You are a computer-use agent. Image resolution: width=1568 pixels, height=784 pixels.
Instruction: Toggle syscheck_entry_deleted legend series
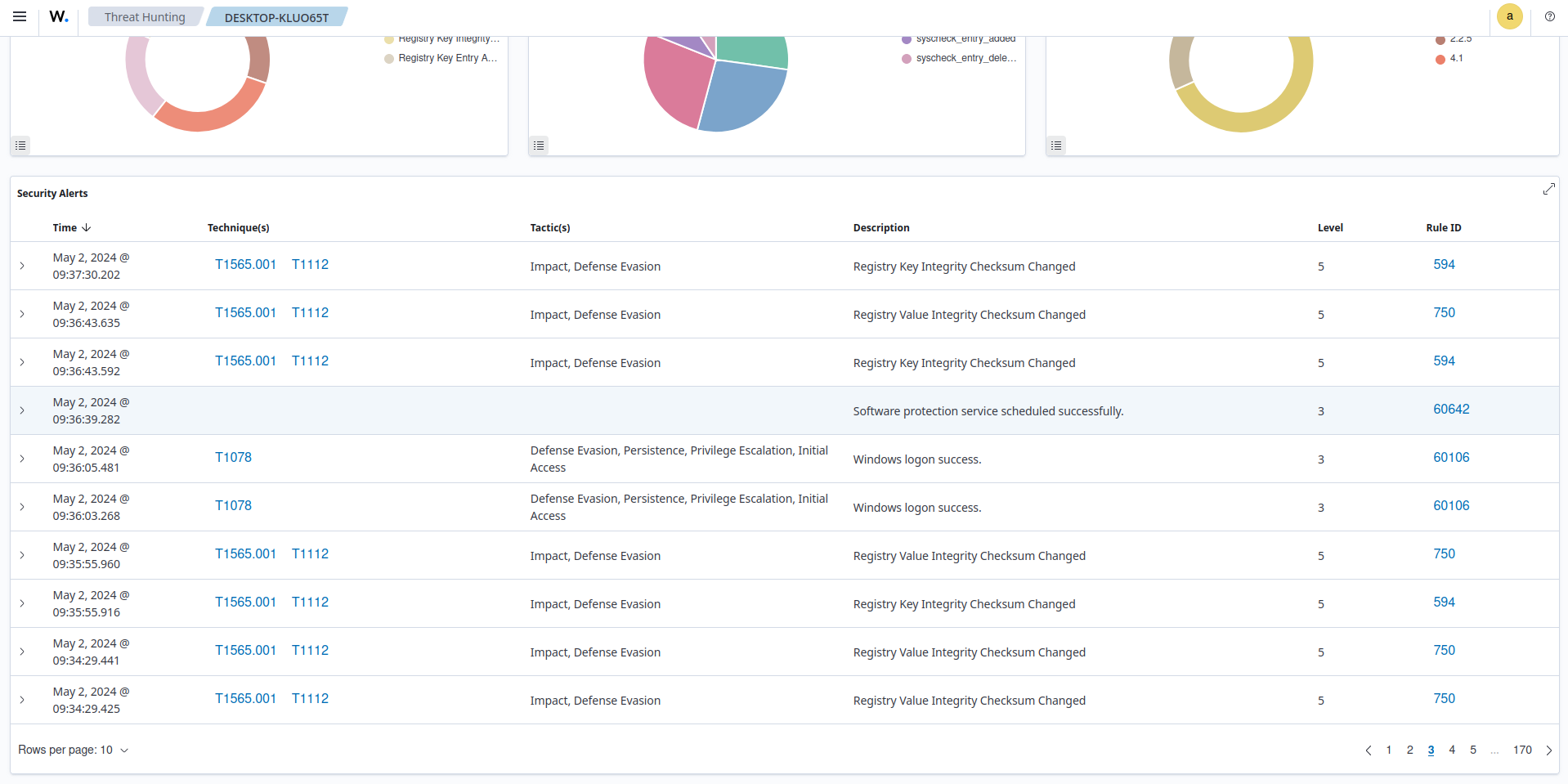coord(965,58)
